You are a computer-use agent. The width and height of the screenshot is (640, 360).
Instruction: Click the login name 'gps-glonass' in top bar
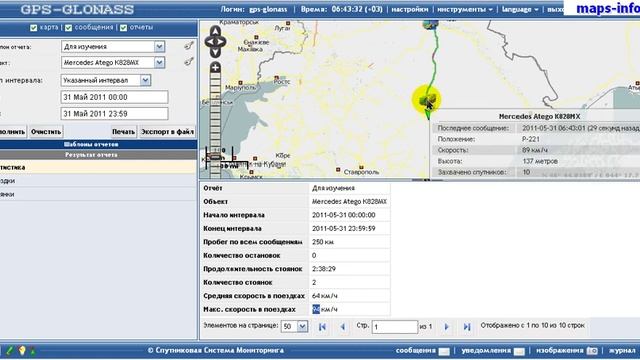click(x=268, y=9)
